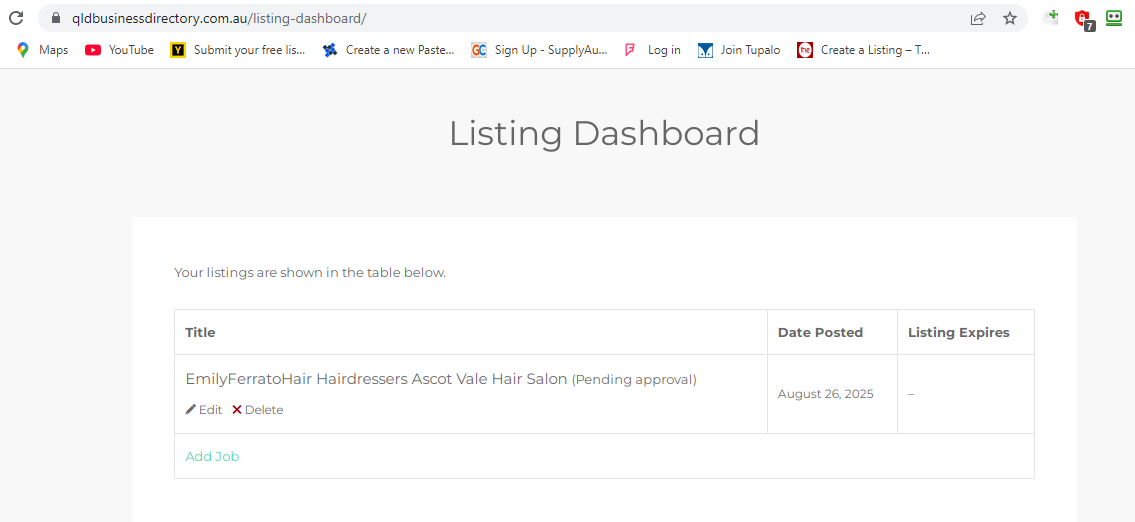The width and height of the screenshot is (1135, 522).
Task: Delete the EmilyFerratoHair listing
Action: click(x=258, y=410)
